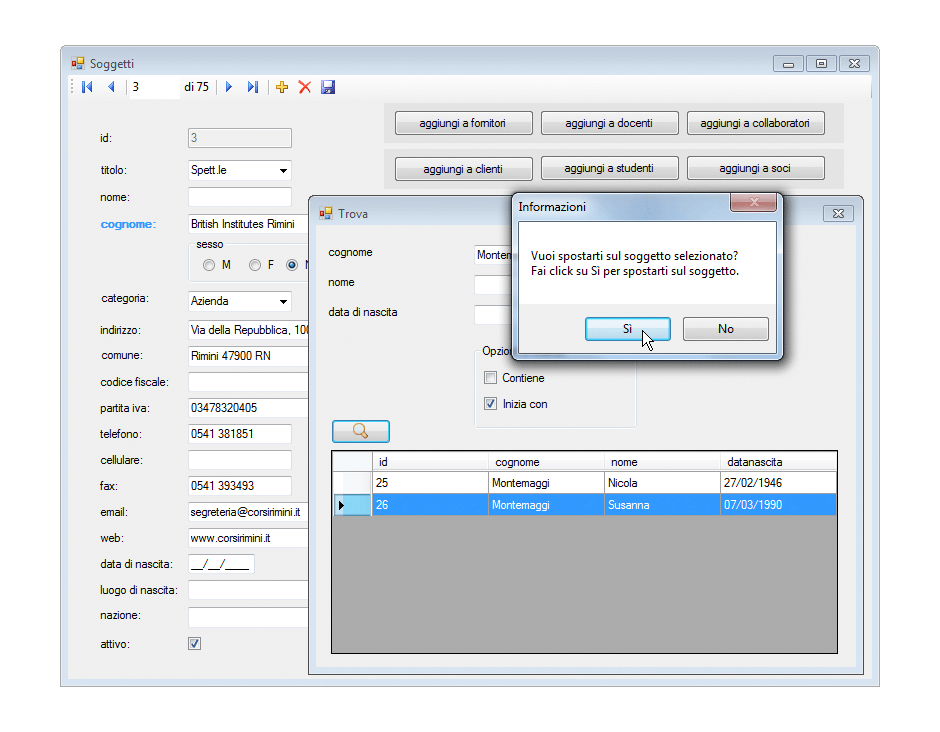Select the M sex radio button

coord(209,265)
